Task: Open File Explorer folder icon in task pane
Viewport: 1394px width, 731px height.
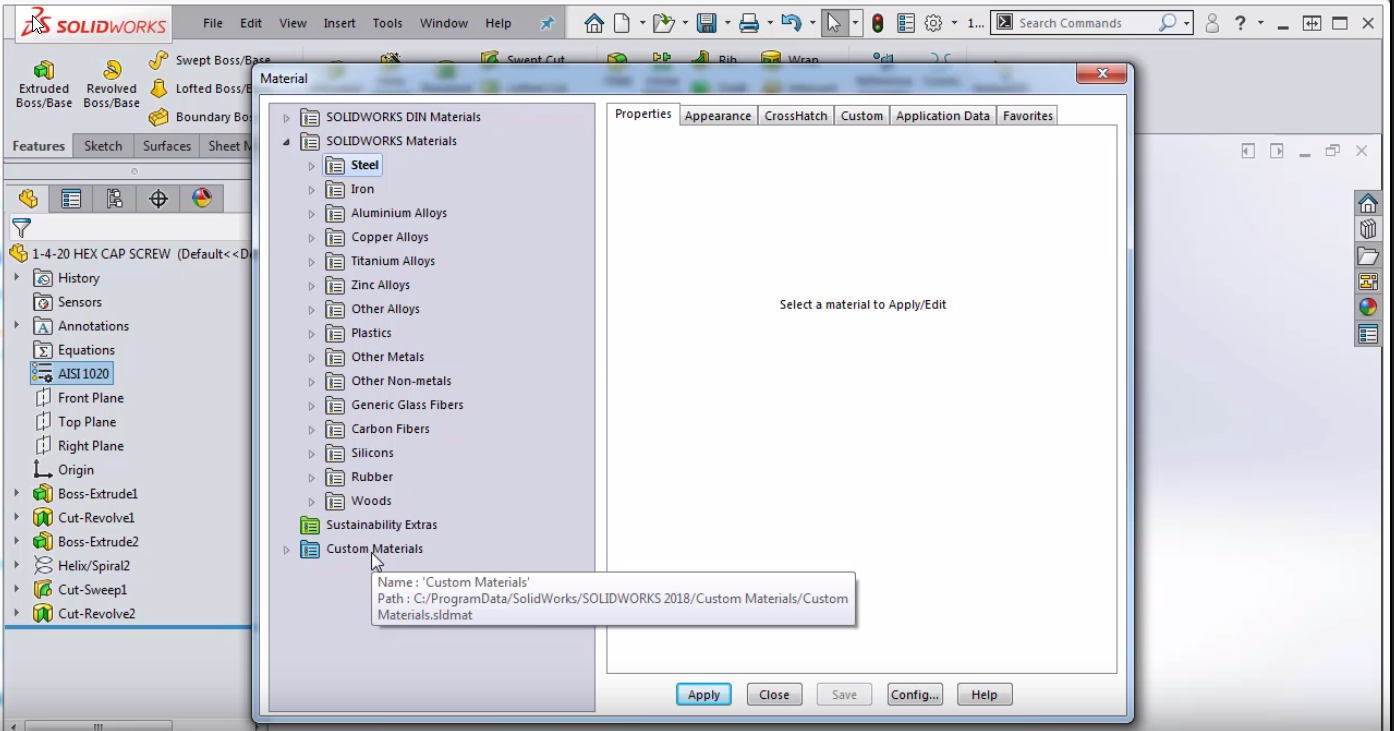Action: [1368, 256]
